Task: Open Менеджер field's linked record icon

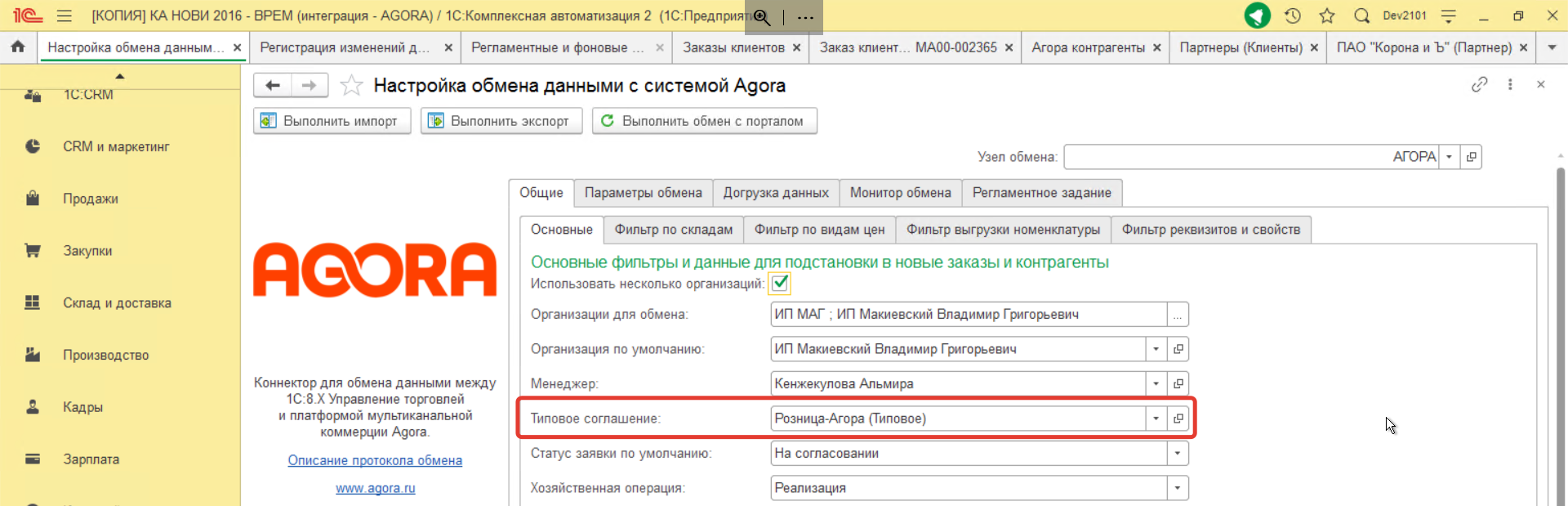Action: pyautogui.click(x=1178, y=383)
